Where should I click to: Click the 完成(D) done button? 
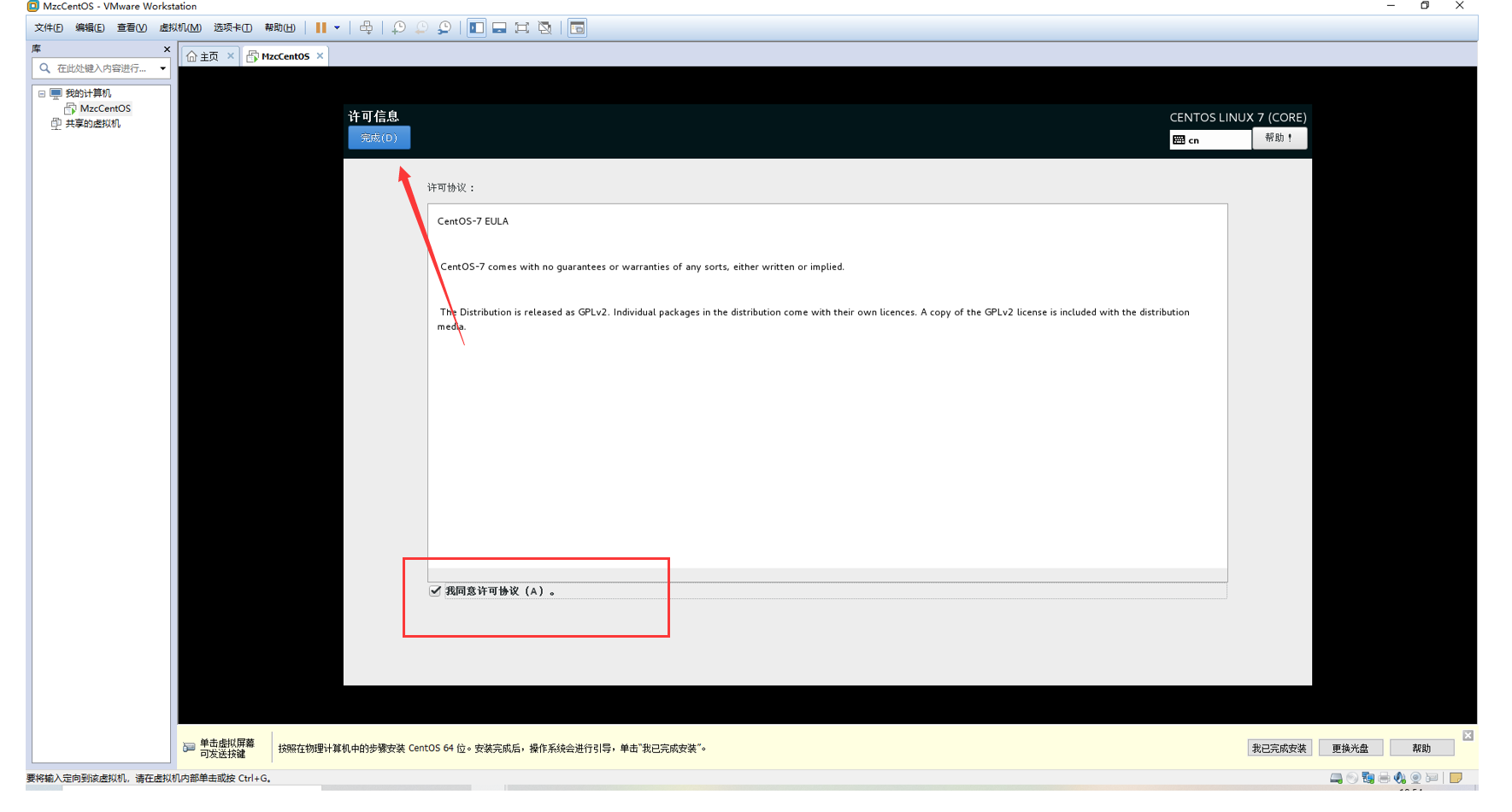point(379,138)
